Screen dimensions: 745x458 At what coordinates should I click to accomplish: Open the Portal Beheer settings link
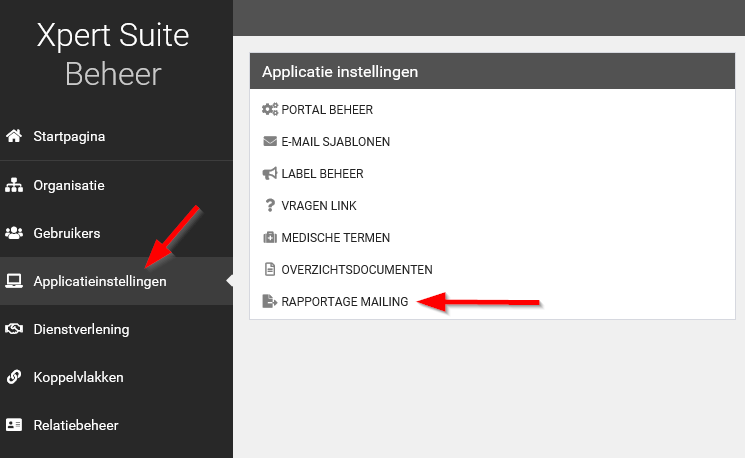[327, 110]
